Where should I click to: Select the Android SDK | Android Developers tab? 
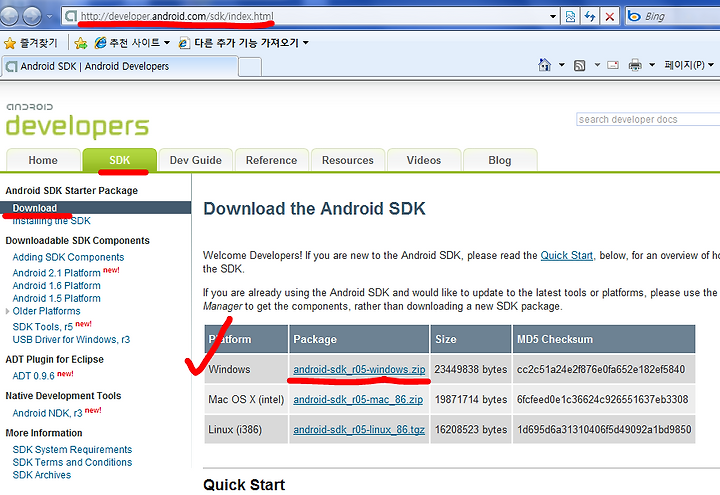pyautogui.click(x=120, y=67)
